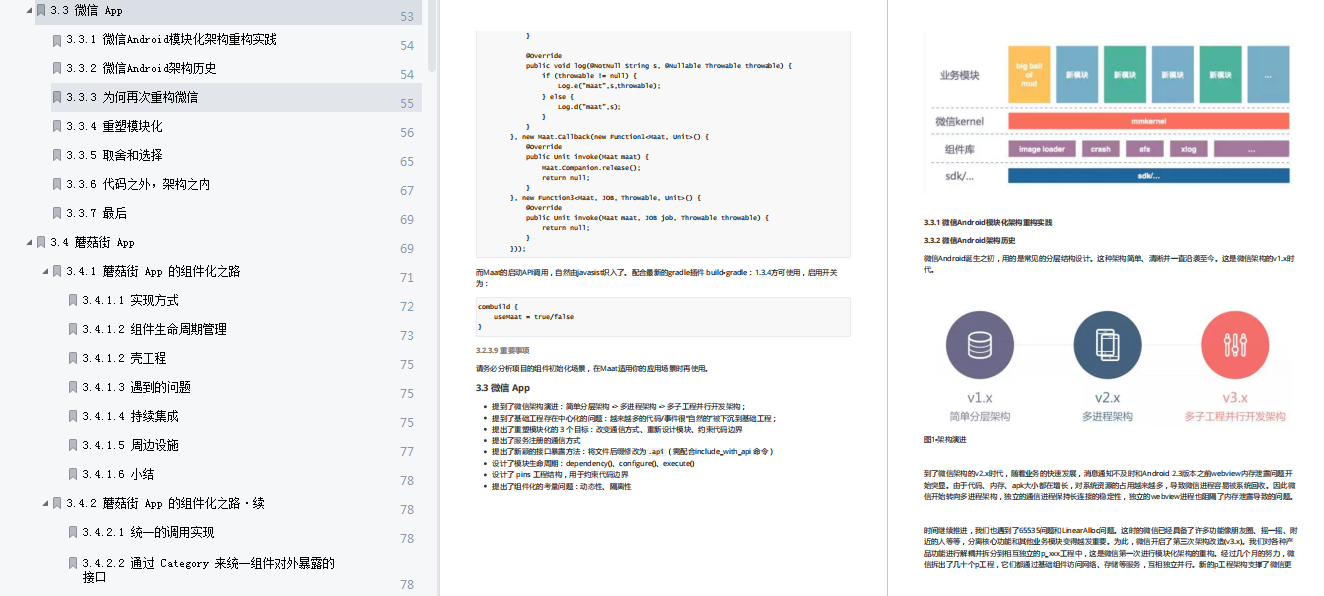The image size is (1324, 596).
Task: Click bookmark icon of 3.3.7 最后
Action: click(57, 213)
